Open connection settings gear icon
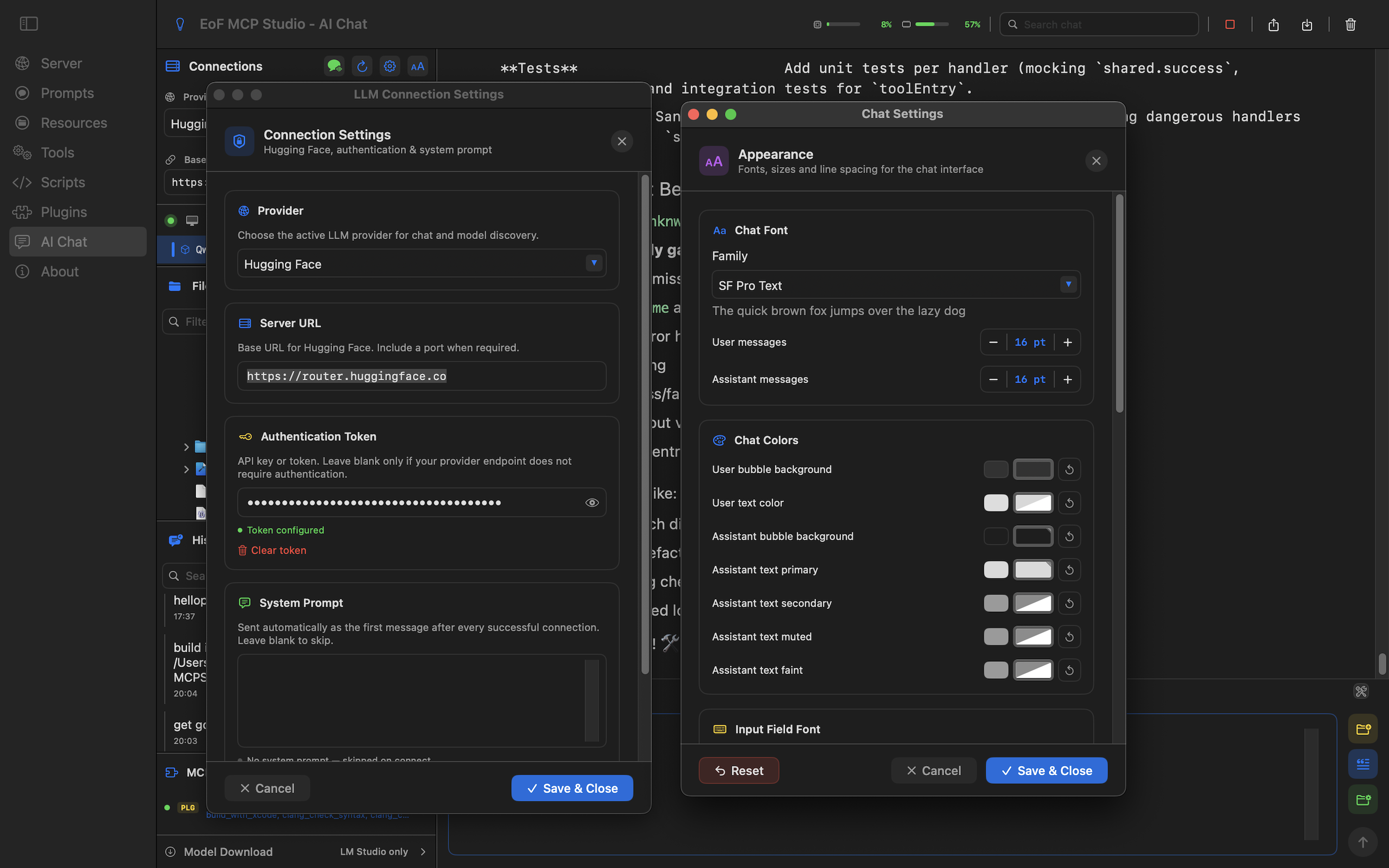 390,66
